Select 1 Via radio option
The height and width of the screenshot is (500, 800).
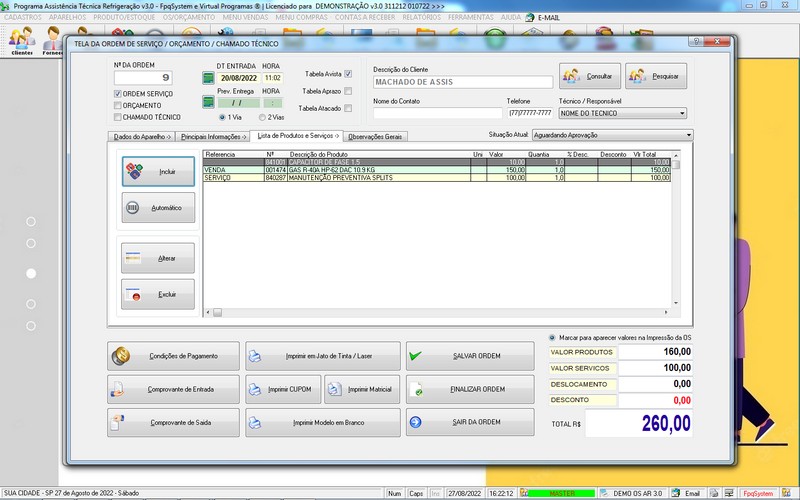222,117
